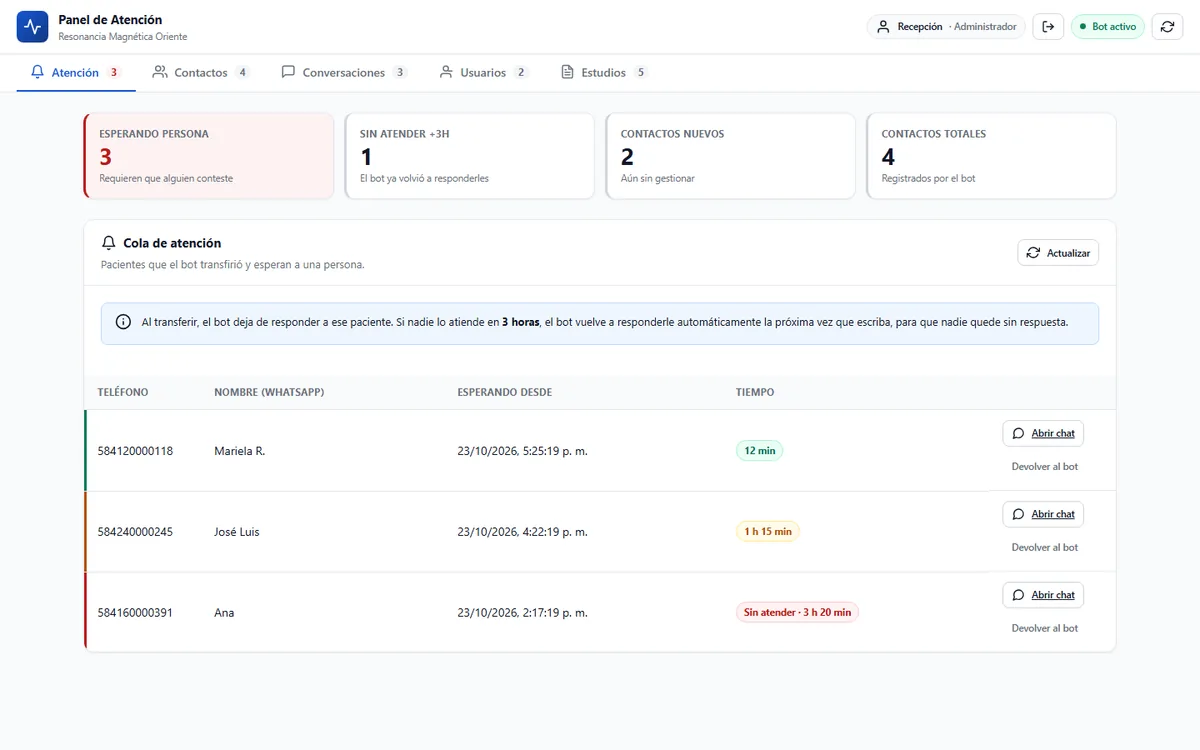Click the bell icon beside Cola de atención
Viewport: 1200px width, 750px height.
(109, 243)
